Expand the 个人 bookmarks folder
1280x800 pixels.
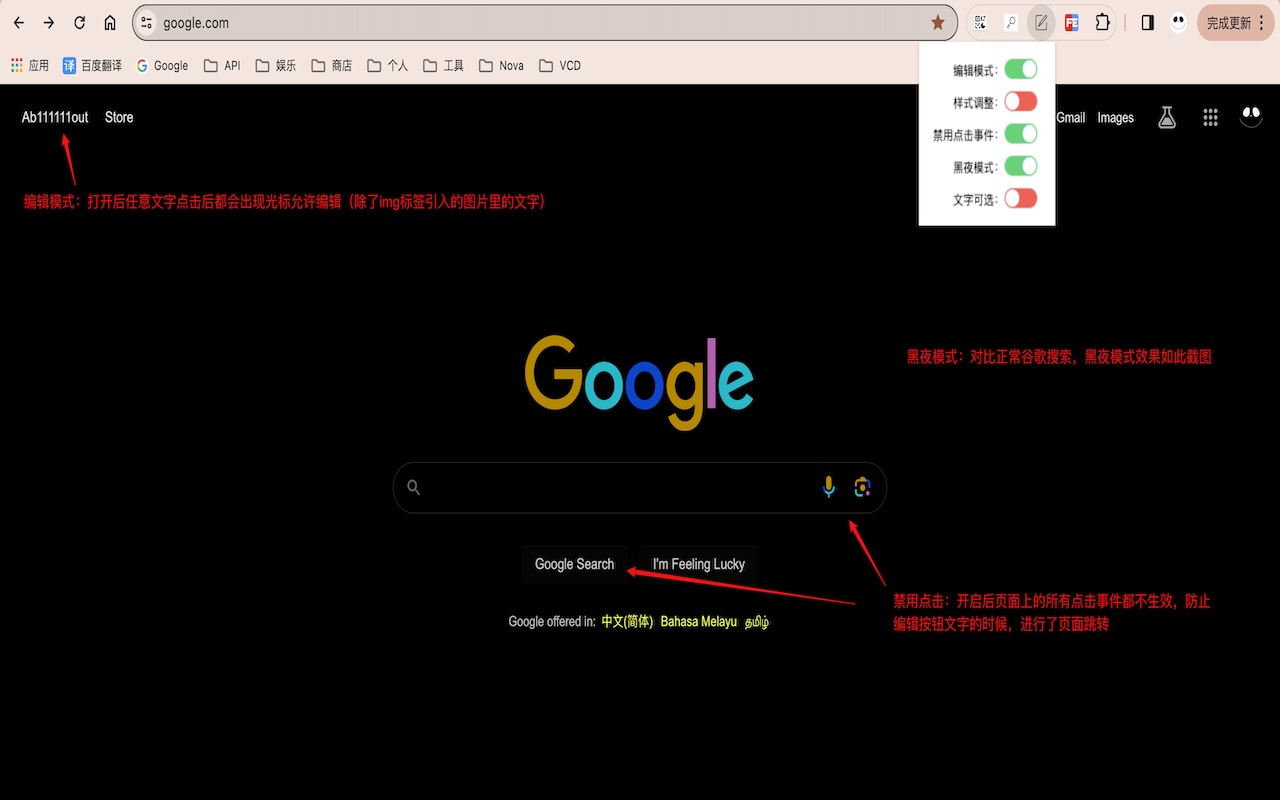point(388,65)
